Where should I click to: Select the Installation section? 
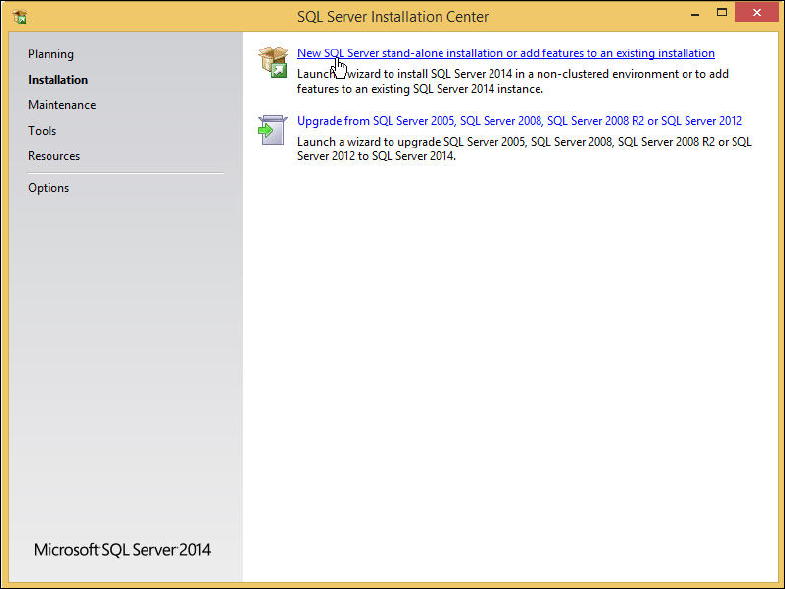click(x=58, y=80)
